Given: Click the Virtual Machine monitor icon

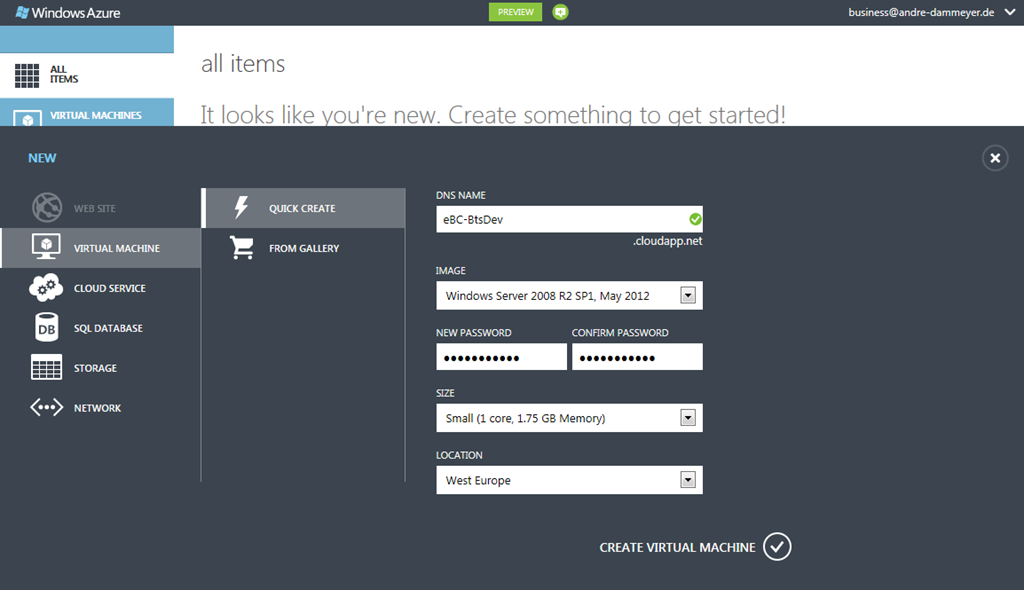Looking at the screenshot, I should point(46,247).
